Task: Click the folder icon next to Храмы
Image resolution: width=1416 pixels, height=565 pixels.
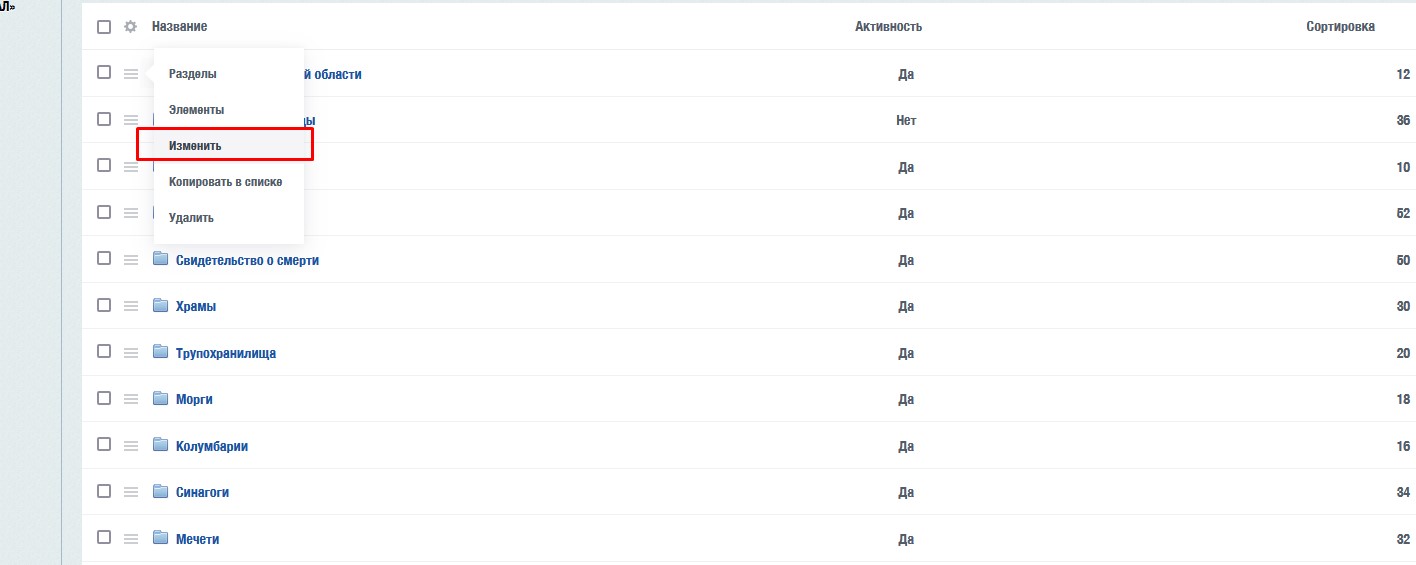Action: (161, 306)
